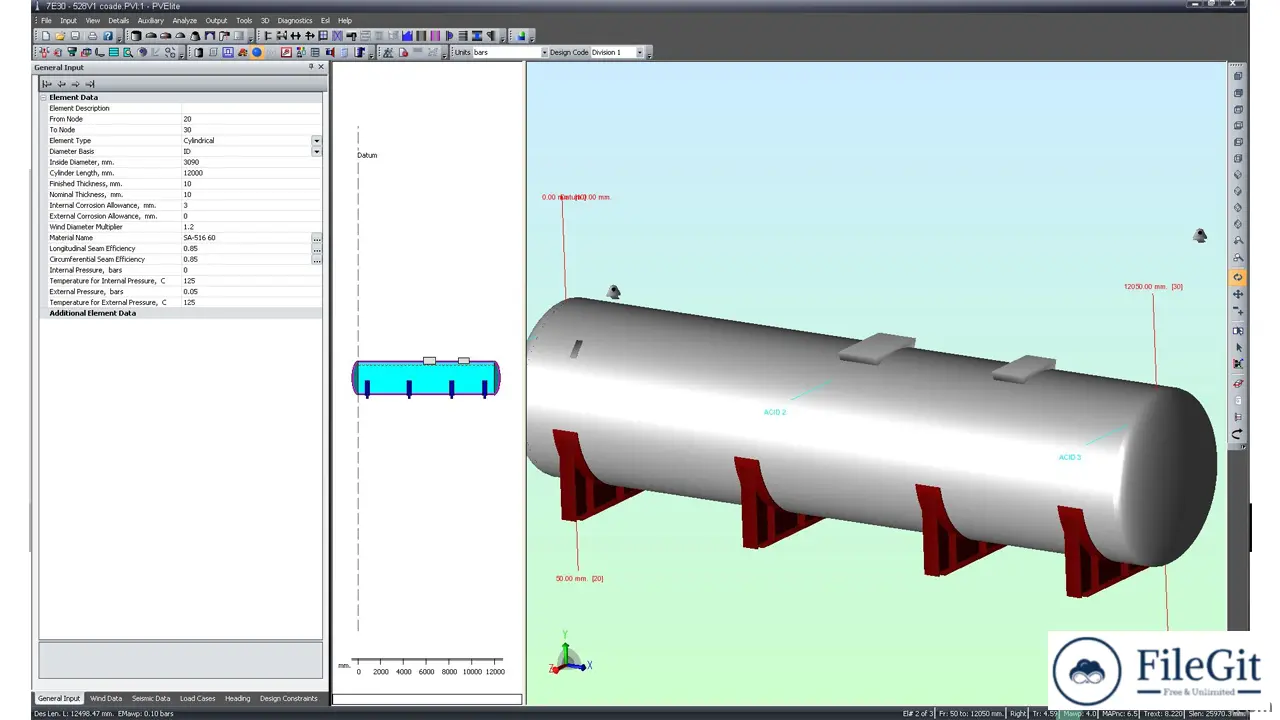Click the go to first element arrow
The width and height of the screenshot is (1280, 720).
[x=47, y=84]
